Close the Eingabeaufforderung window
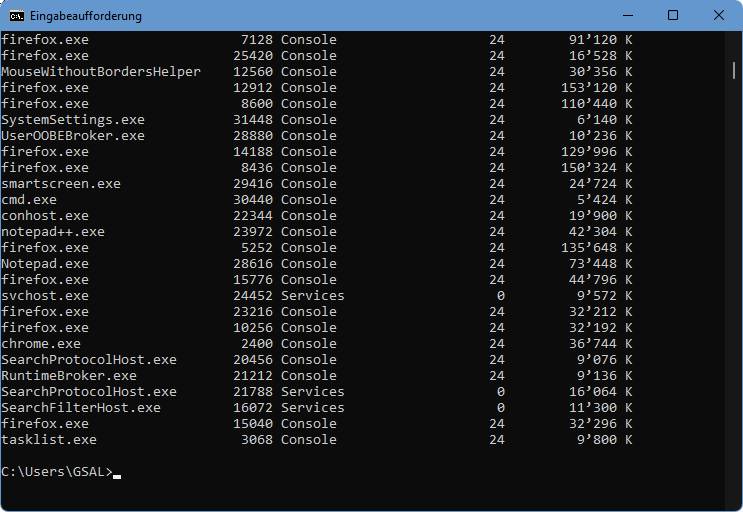 [719, 16]
